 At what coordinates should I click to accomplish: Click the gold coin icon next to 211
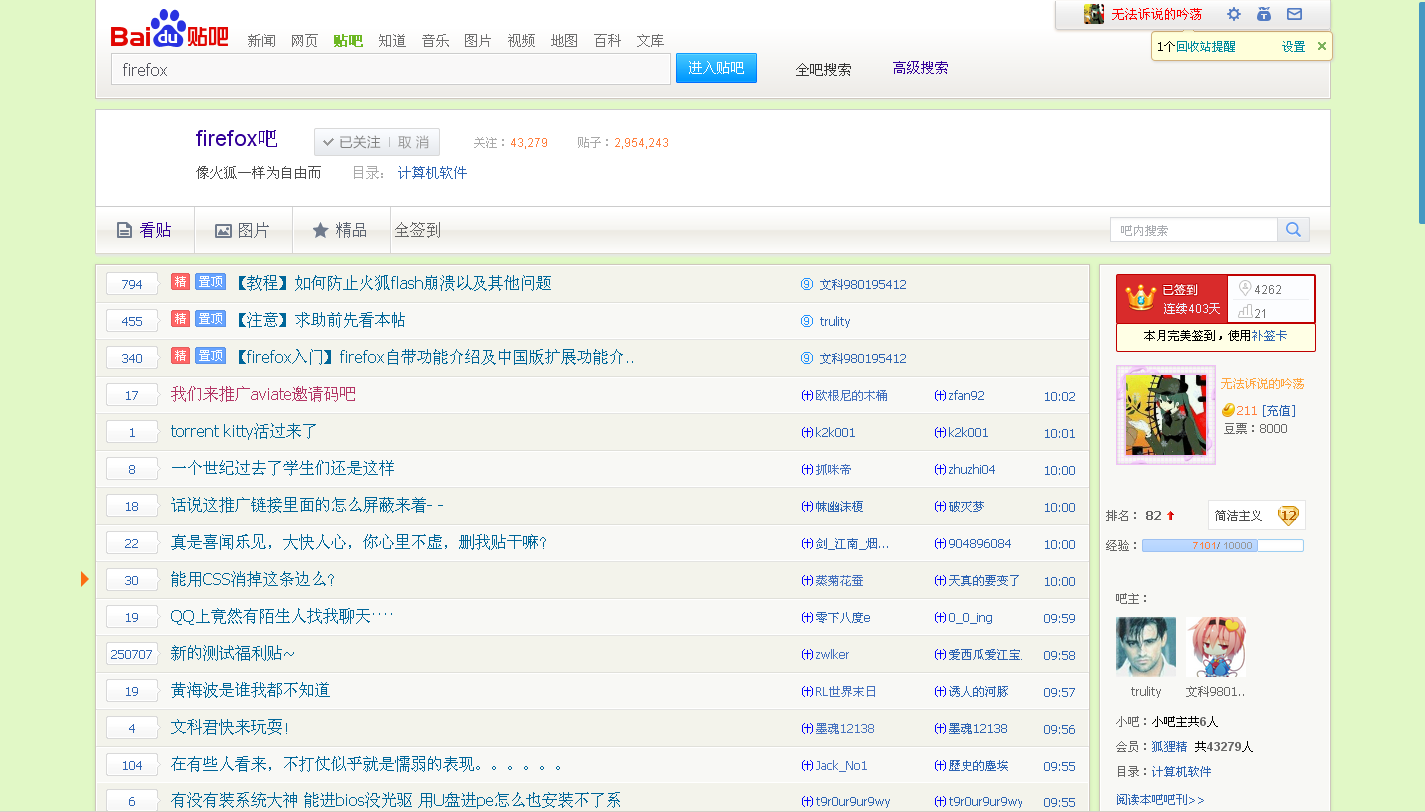(x=1228, y=410)
